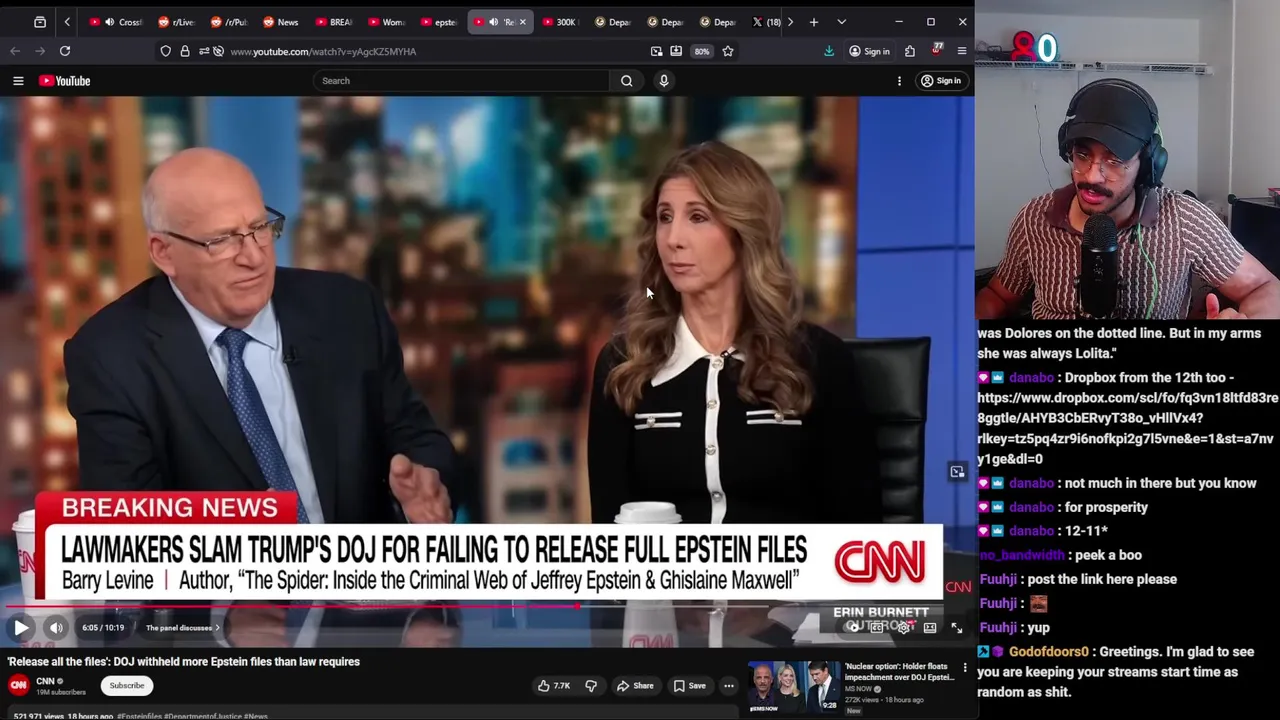1280x720 pixels.
Task: Open the CNN channel avatar
Action: point(18,686)
